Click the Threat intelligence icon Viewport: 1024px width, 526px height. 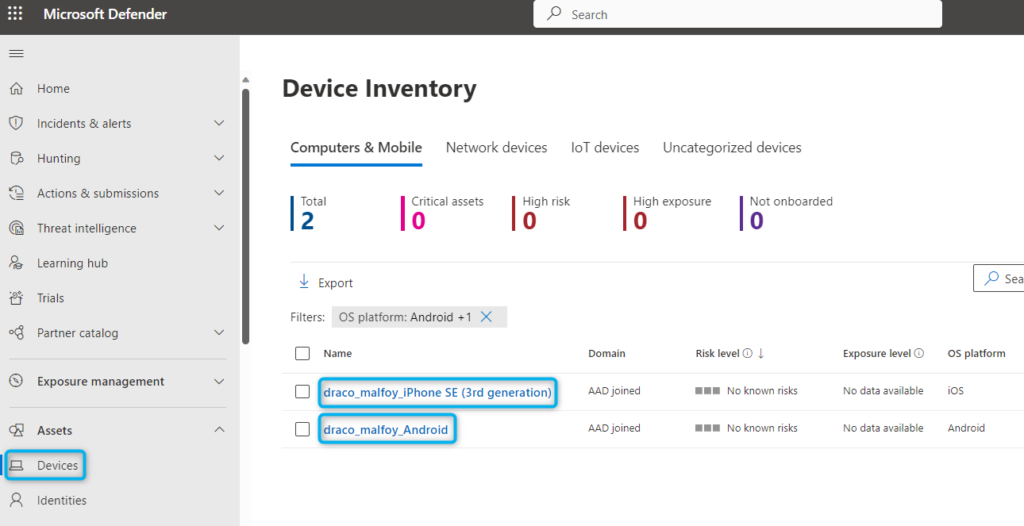16,228
